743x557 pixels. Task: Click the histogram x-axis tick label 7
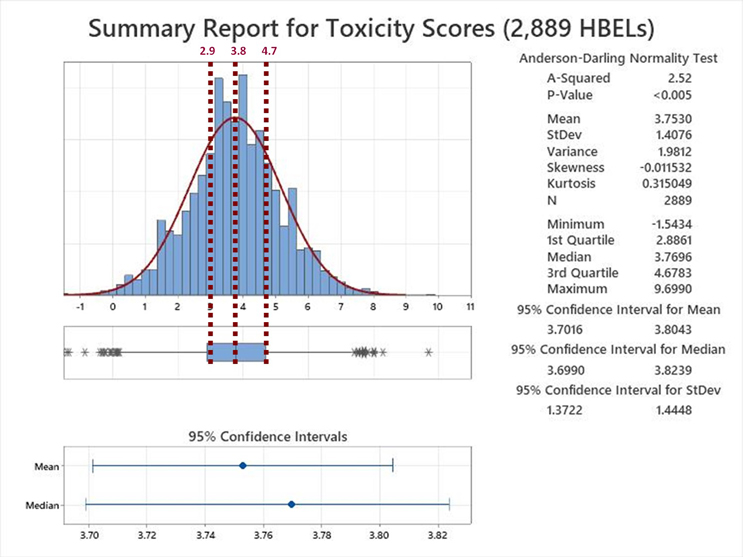pos(341,307)
